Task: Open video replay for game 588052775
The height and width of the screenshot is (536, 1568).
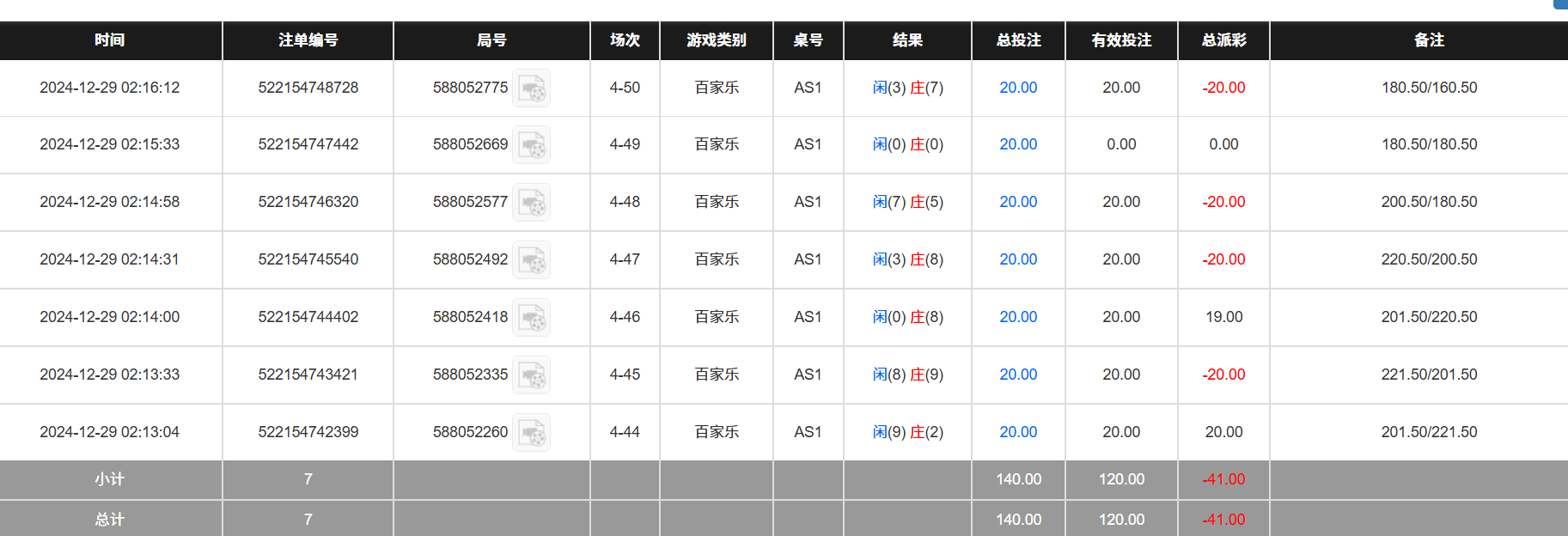Action: (x=531, y=88)
